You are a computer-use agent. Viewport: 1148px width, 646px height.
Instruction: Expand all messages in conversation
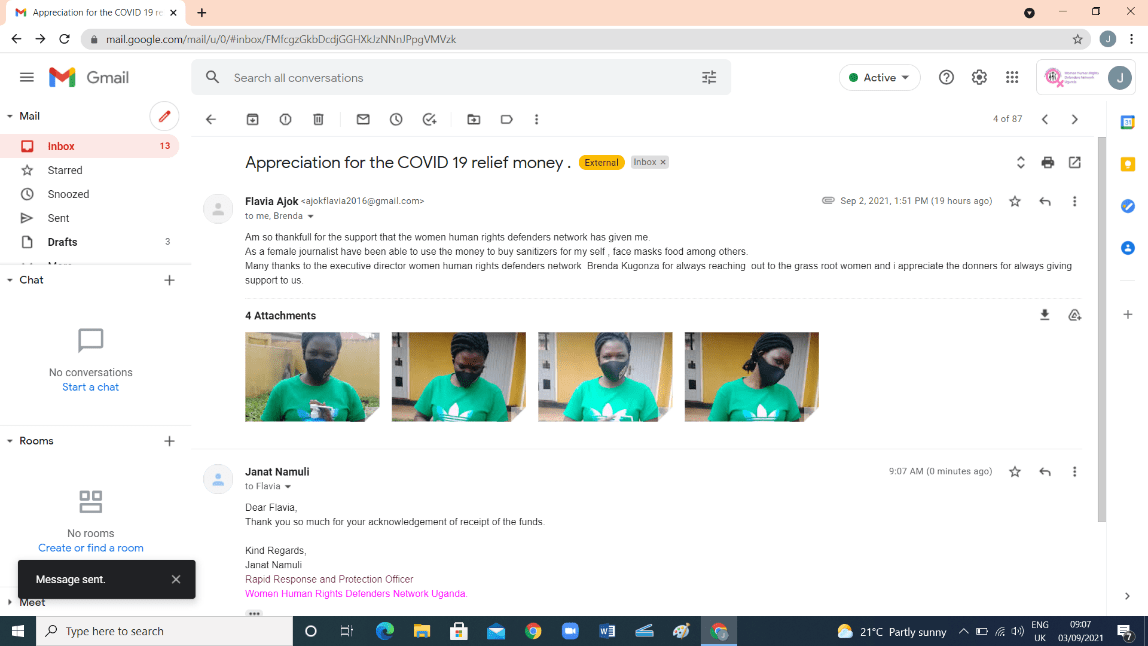pyautogui.click(x=1021, y=163)
